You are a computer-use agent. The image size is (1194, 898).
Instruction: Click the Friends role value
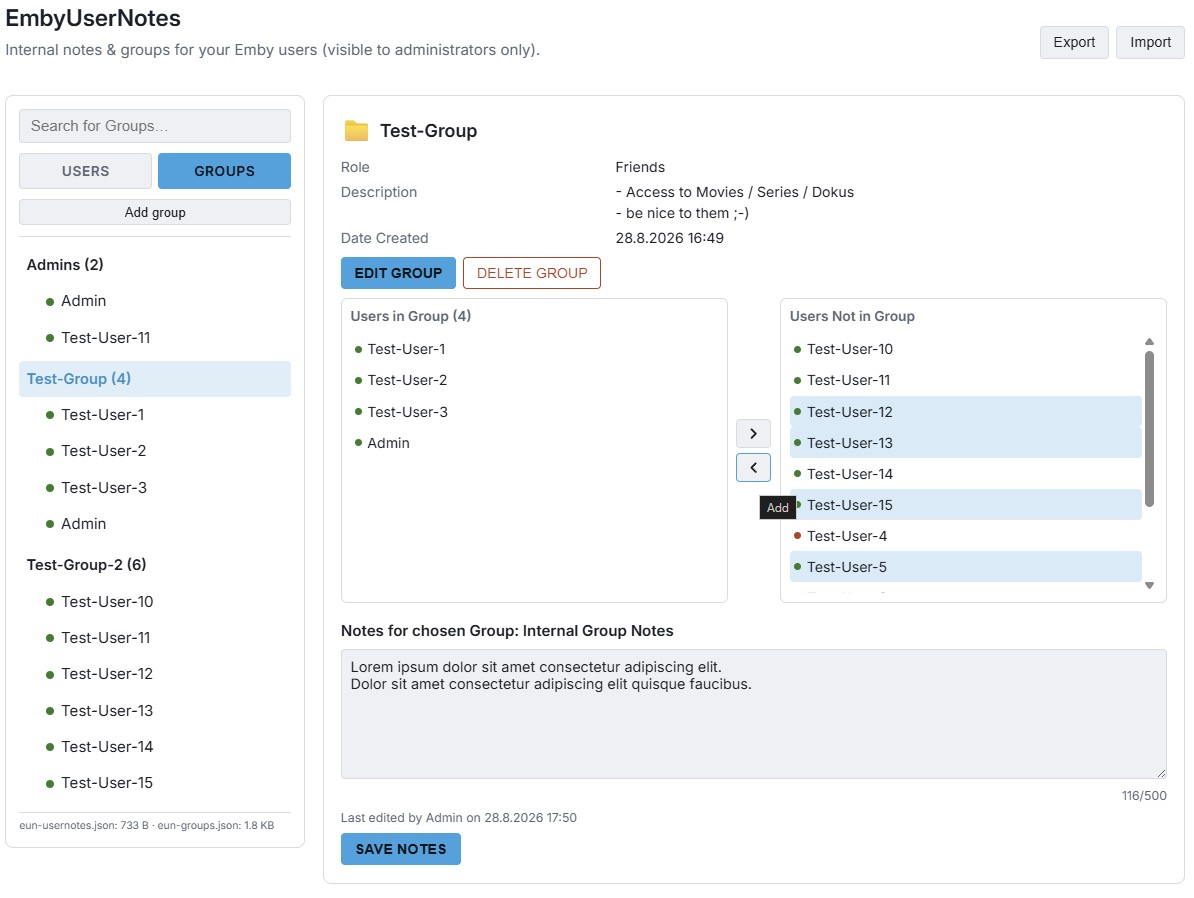tap(640, 168)
